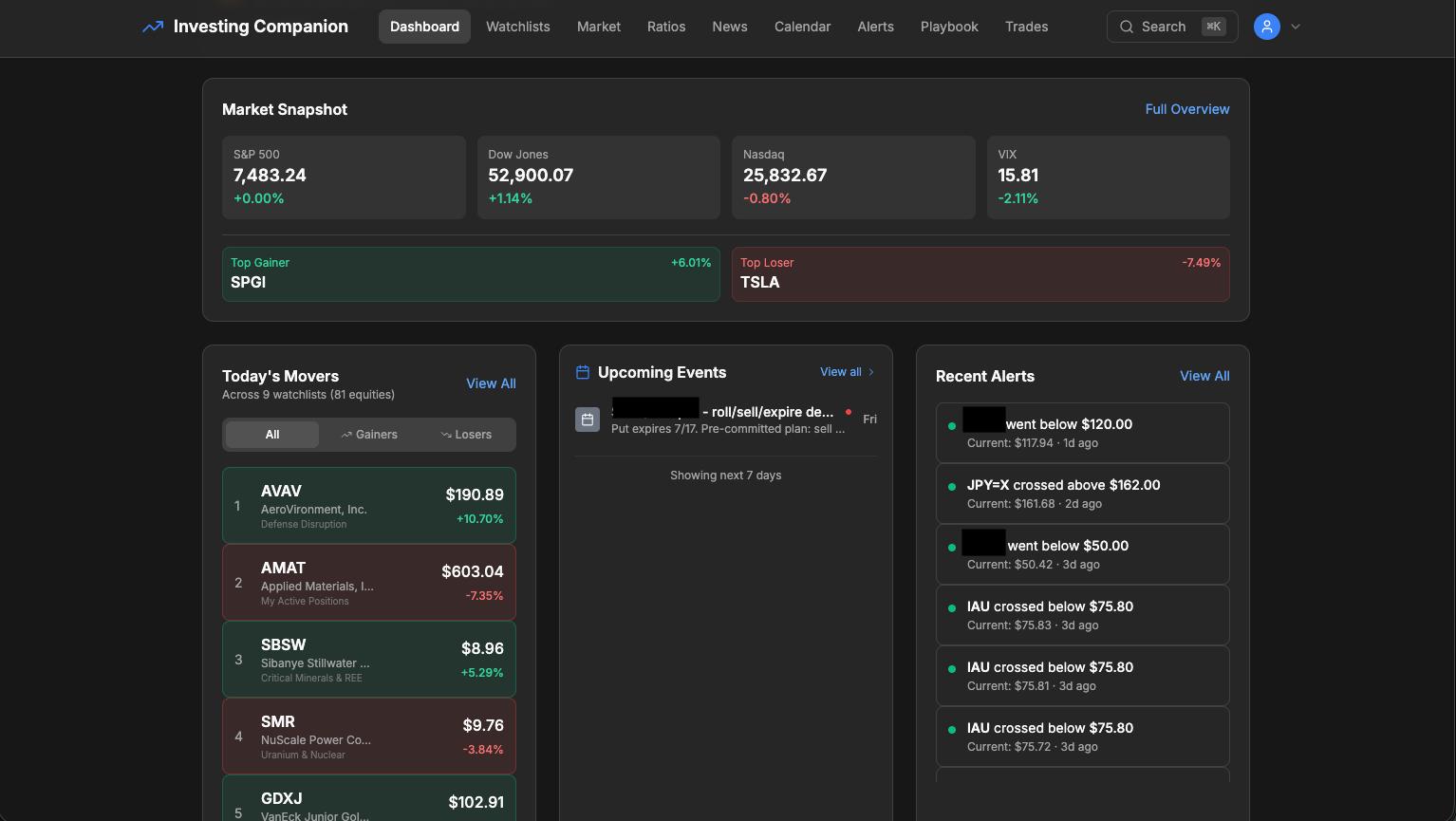
Task: Click View All in Recent Alerts
Action: 1204,376
